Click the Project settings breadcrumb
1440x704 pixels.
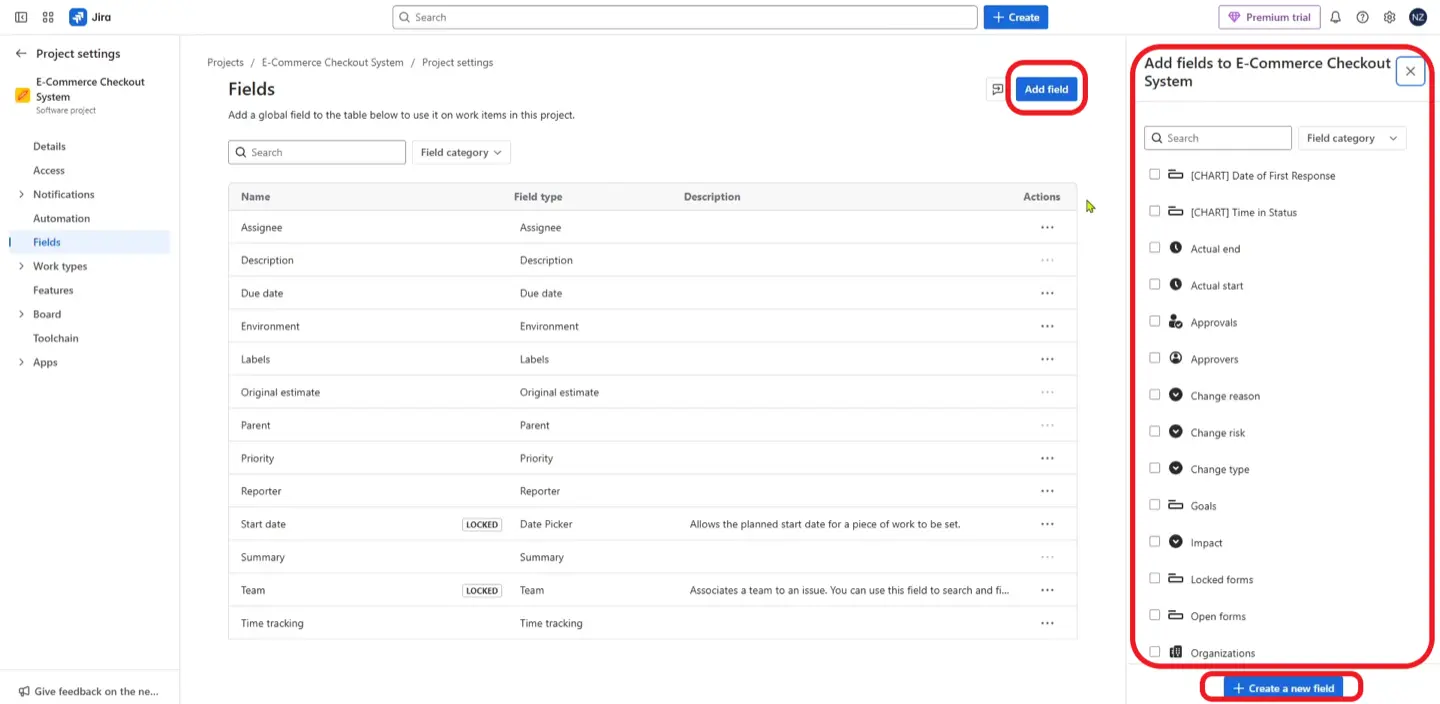[x=457, y=62]
